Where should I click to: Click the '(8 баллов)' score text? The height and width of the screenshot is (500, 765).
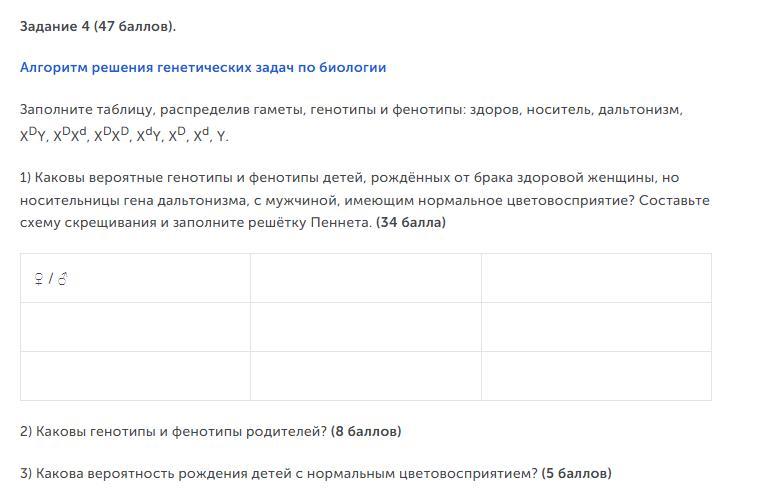(x=366, y=432)
